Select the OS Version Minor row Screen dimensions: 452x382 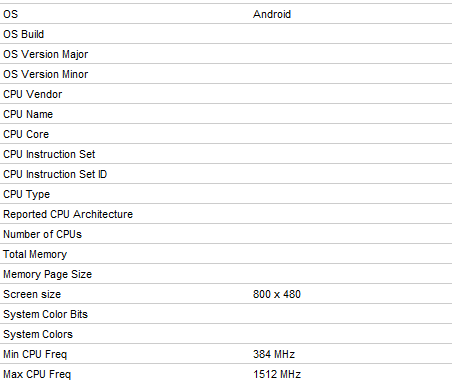click(226, 74)
